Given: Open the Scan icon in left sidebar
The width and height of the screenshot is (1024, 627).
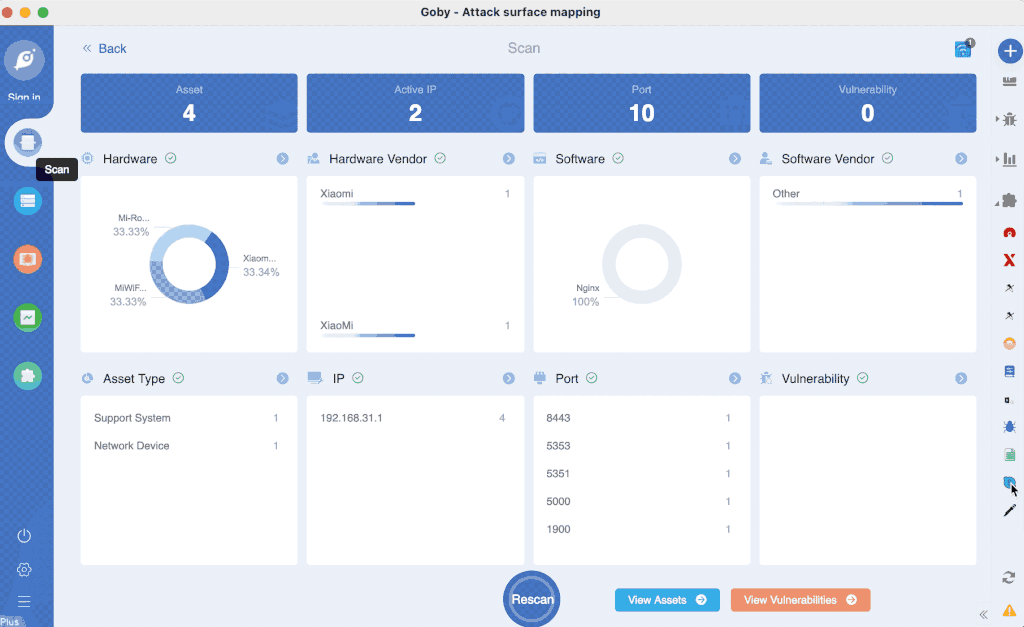Looking at the screenshot, I should tap(27, 143).
